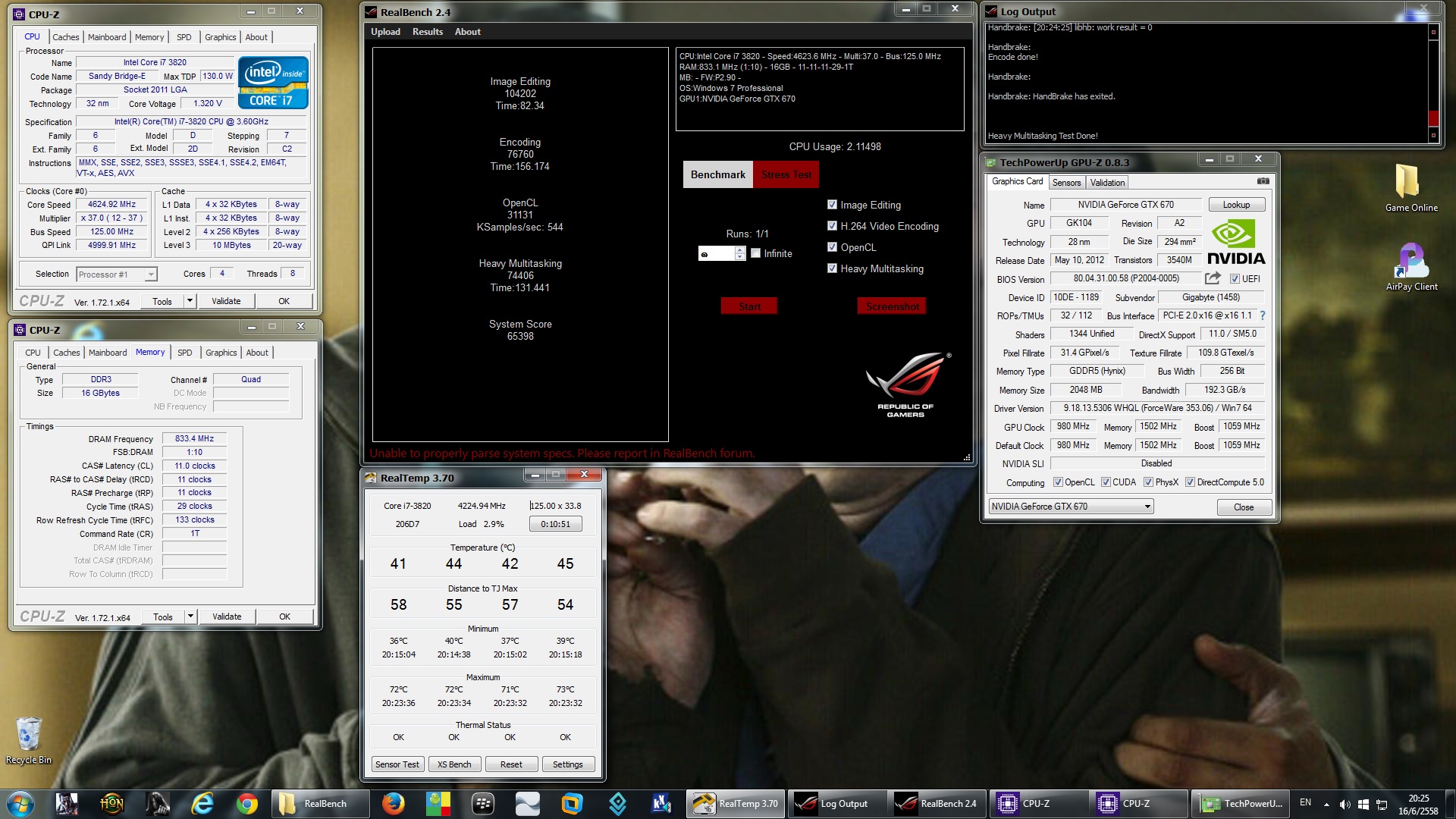Switch to the Sensors tab in GPU-Z
The height and width of the screenshot is (819, 1456).
click(1066, 183)
